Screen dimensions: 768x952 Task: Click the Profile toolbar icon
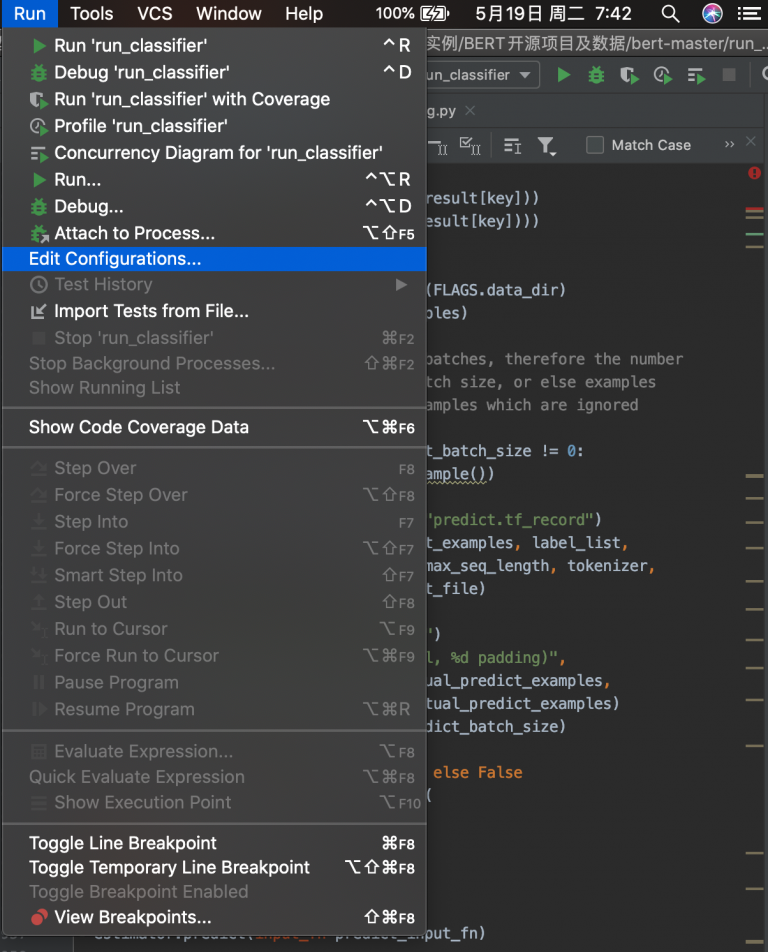click(662, 75)
